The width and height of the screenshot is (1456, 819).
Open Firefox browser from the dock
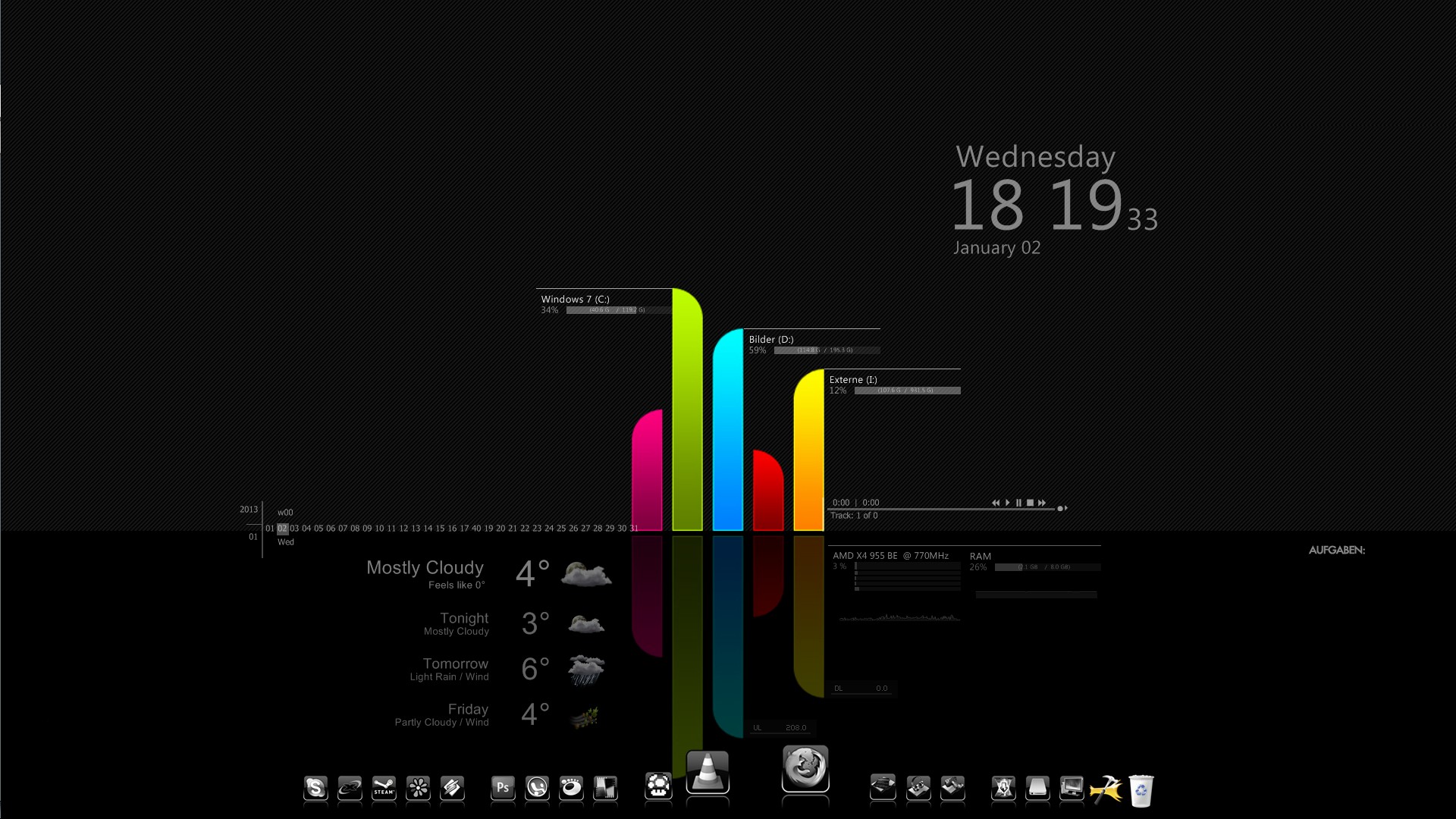click(x=805, y=768)
